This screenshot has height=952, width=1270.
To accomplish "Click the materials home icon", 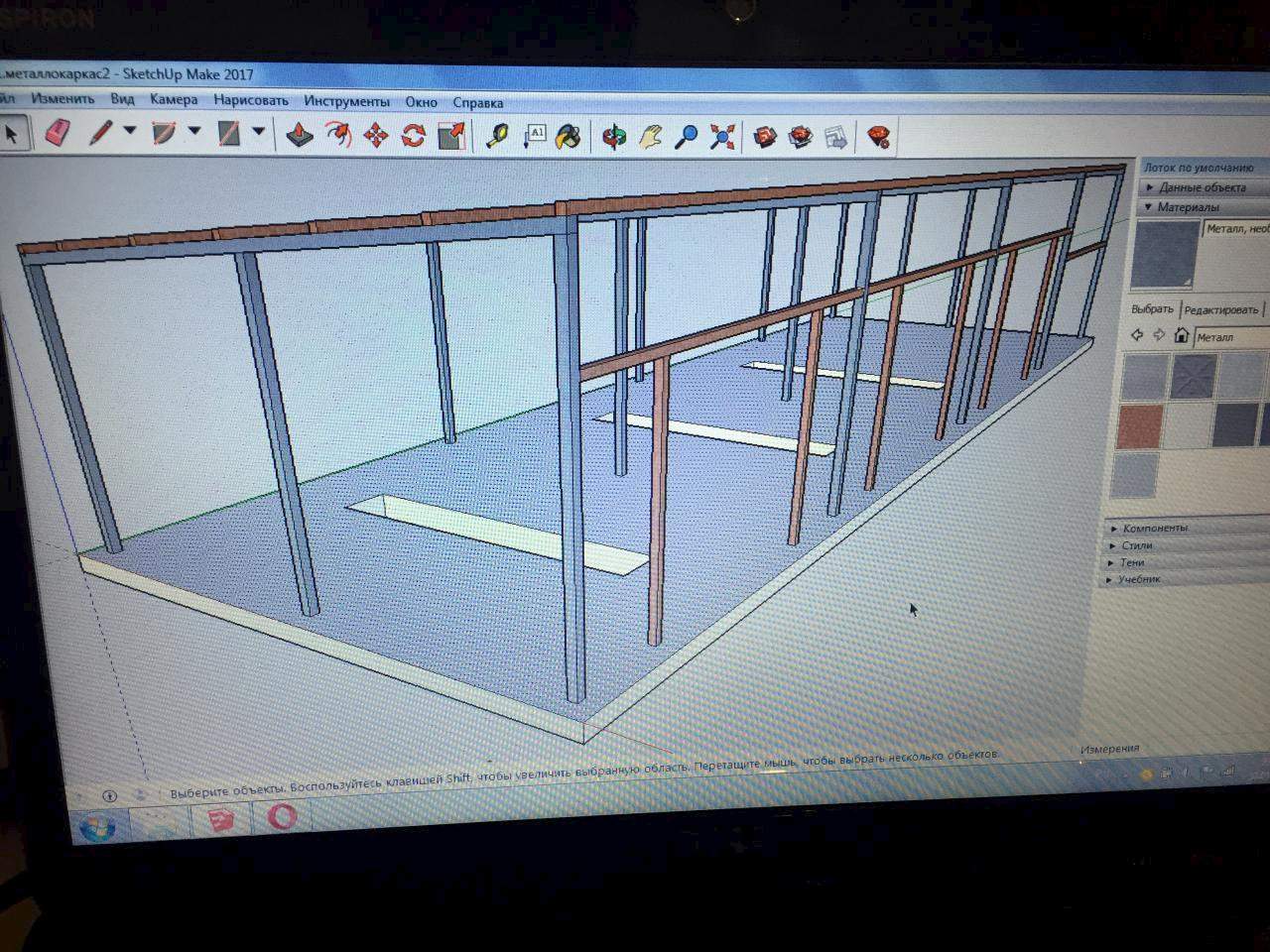I will coord(1181,335).
